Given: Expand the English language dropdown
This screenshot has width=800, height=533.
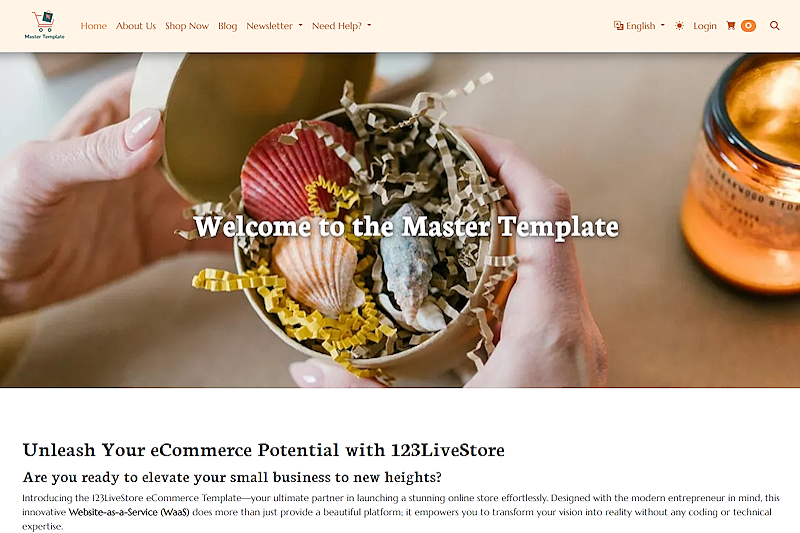Looking at the screenshot, I should click(639, 26).
